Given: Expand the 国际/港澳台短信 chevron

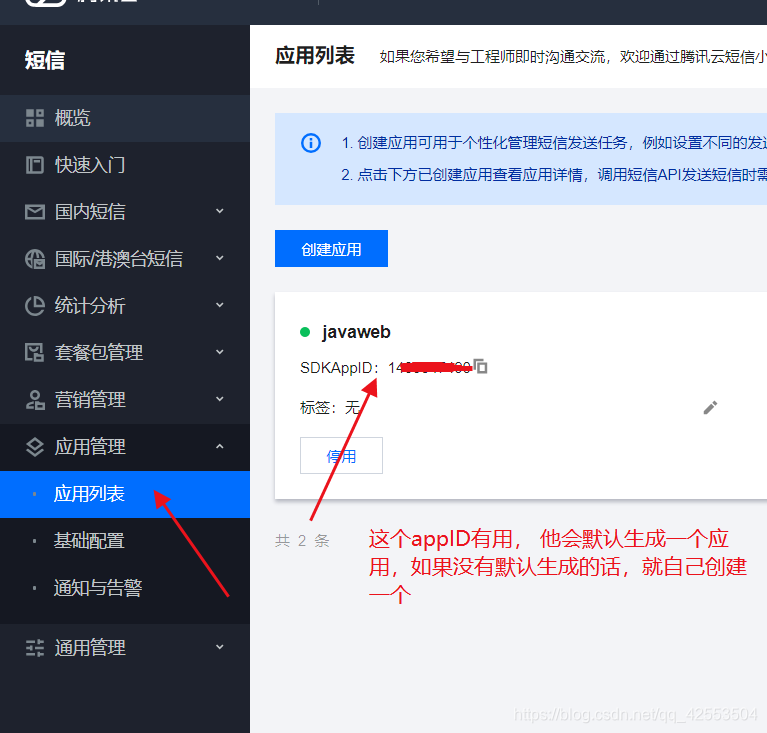Looking at the screenshot, I should point(220,258).
